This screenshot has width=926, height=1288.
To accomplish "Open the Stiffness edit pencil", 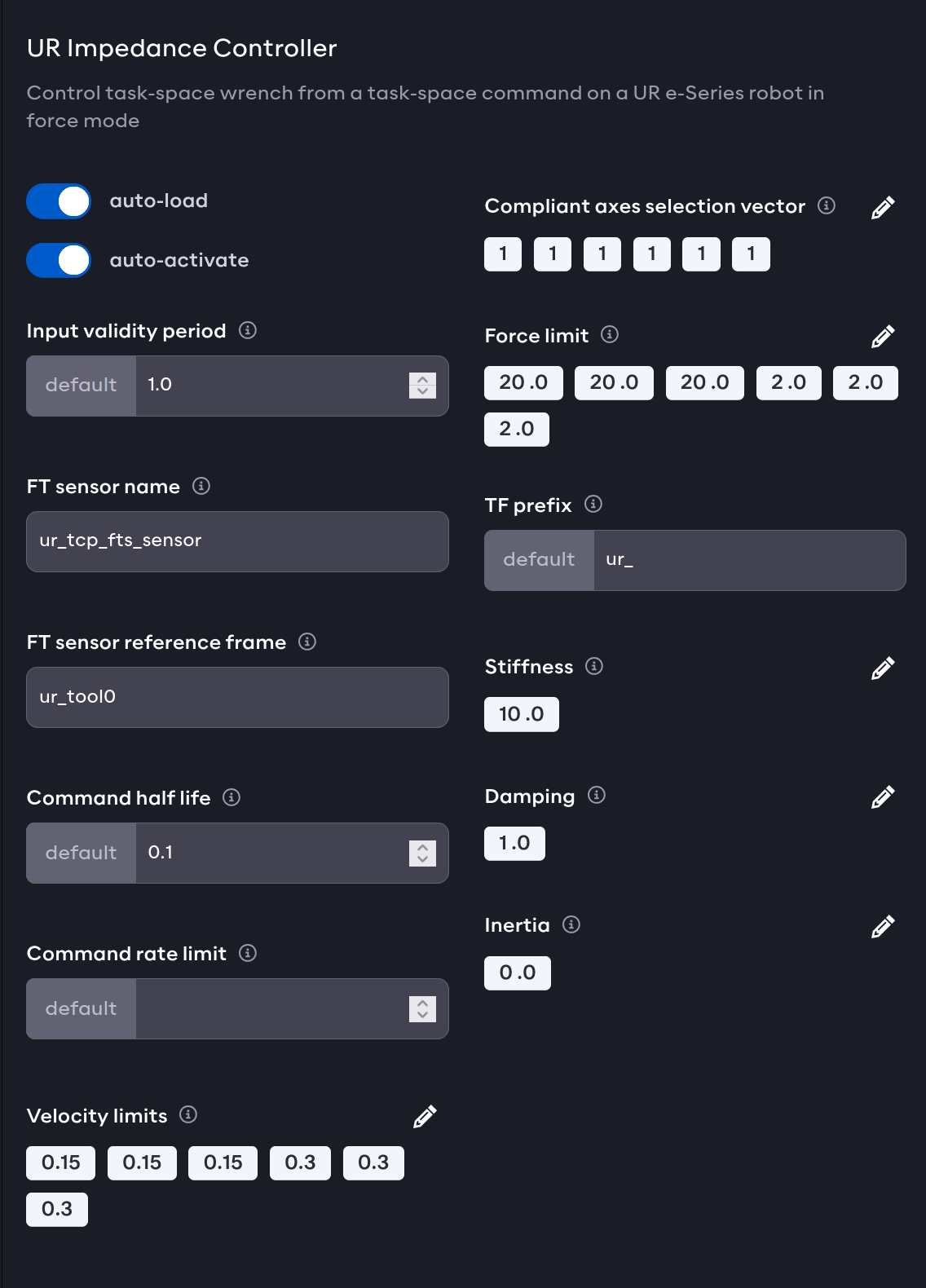I will [x=883, y=668].
